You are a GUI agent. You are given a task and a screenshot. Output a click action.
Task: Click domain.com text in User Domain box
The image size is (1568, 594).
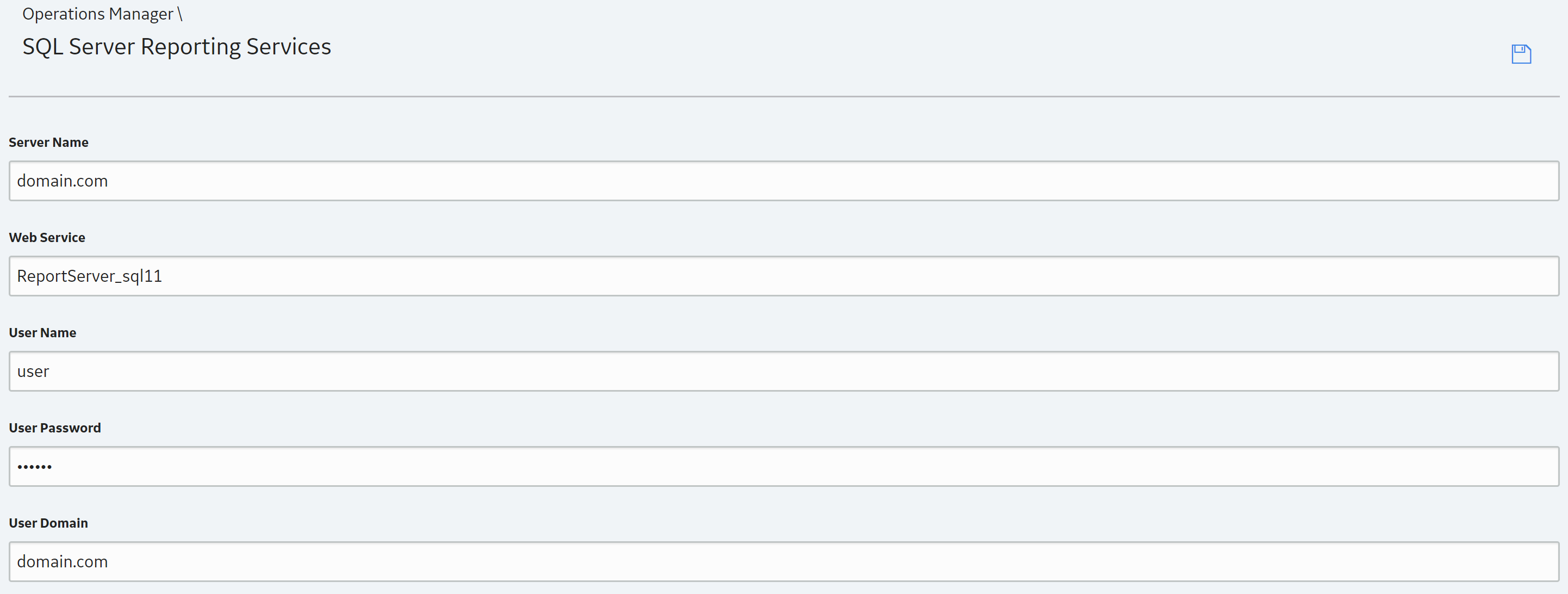(x=62, y=562)
